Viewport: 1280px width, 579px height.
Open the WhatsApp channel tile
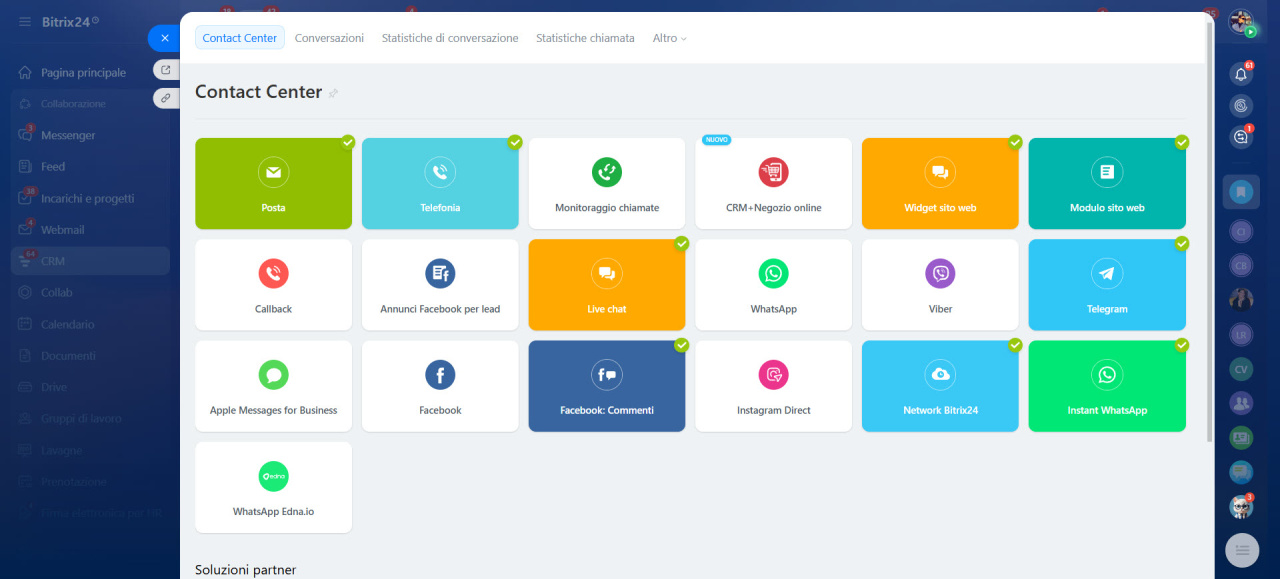773,285
